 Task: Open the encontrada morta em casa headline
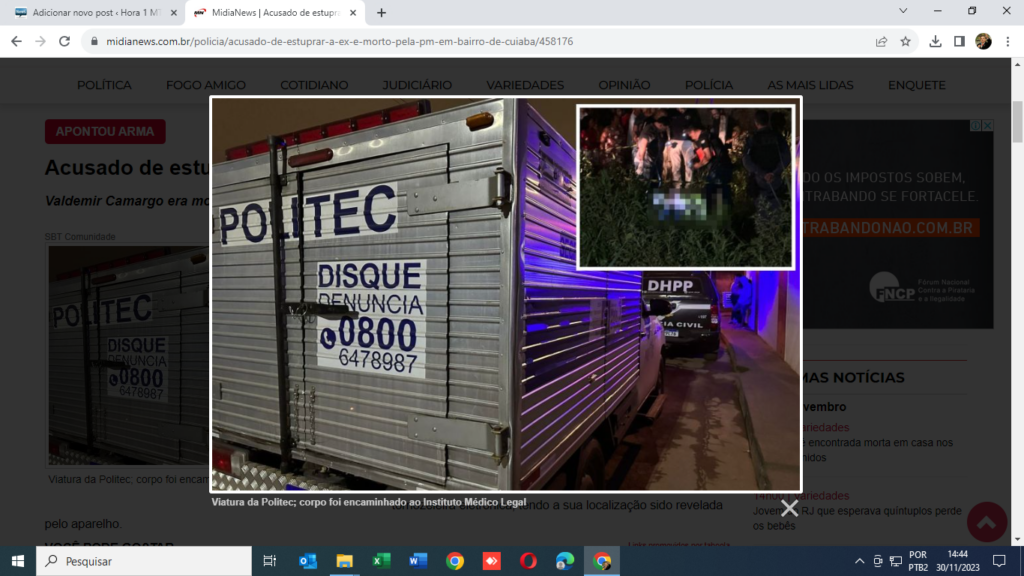click(x=878, y=450)
